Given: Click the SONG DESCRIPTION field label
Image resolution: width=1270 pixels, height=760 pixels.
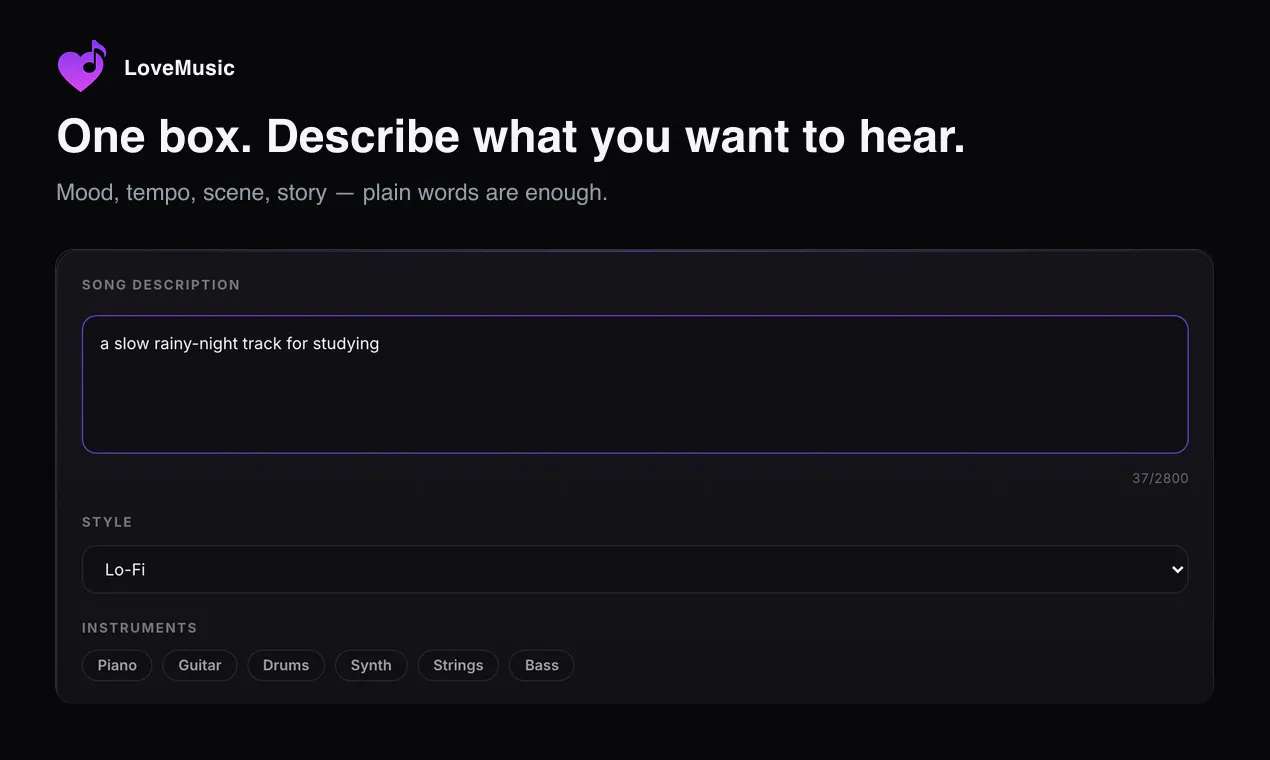Looking at the screenshot, I should point(161,285).
